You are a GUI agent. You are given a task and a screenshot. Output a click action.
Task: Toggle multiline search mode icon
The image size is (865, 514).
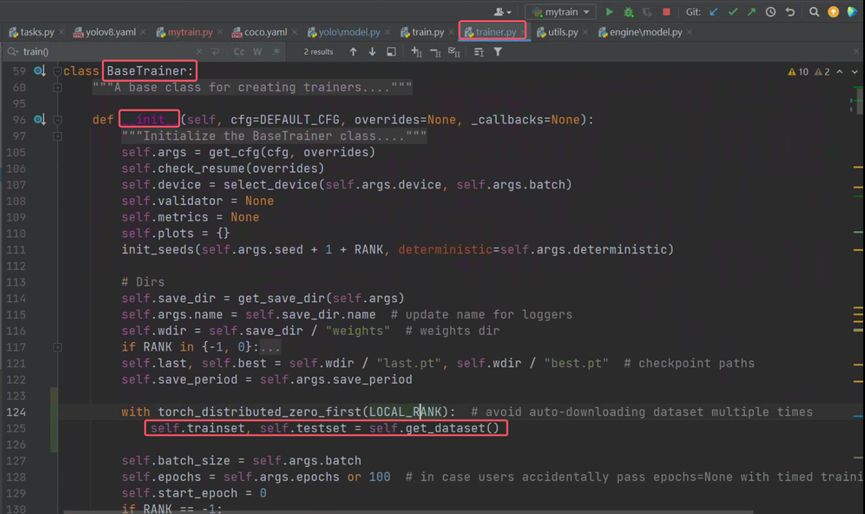(x=478, y=52)
